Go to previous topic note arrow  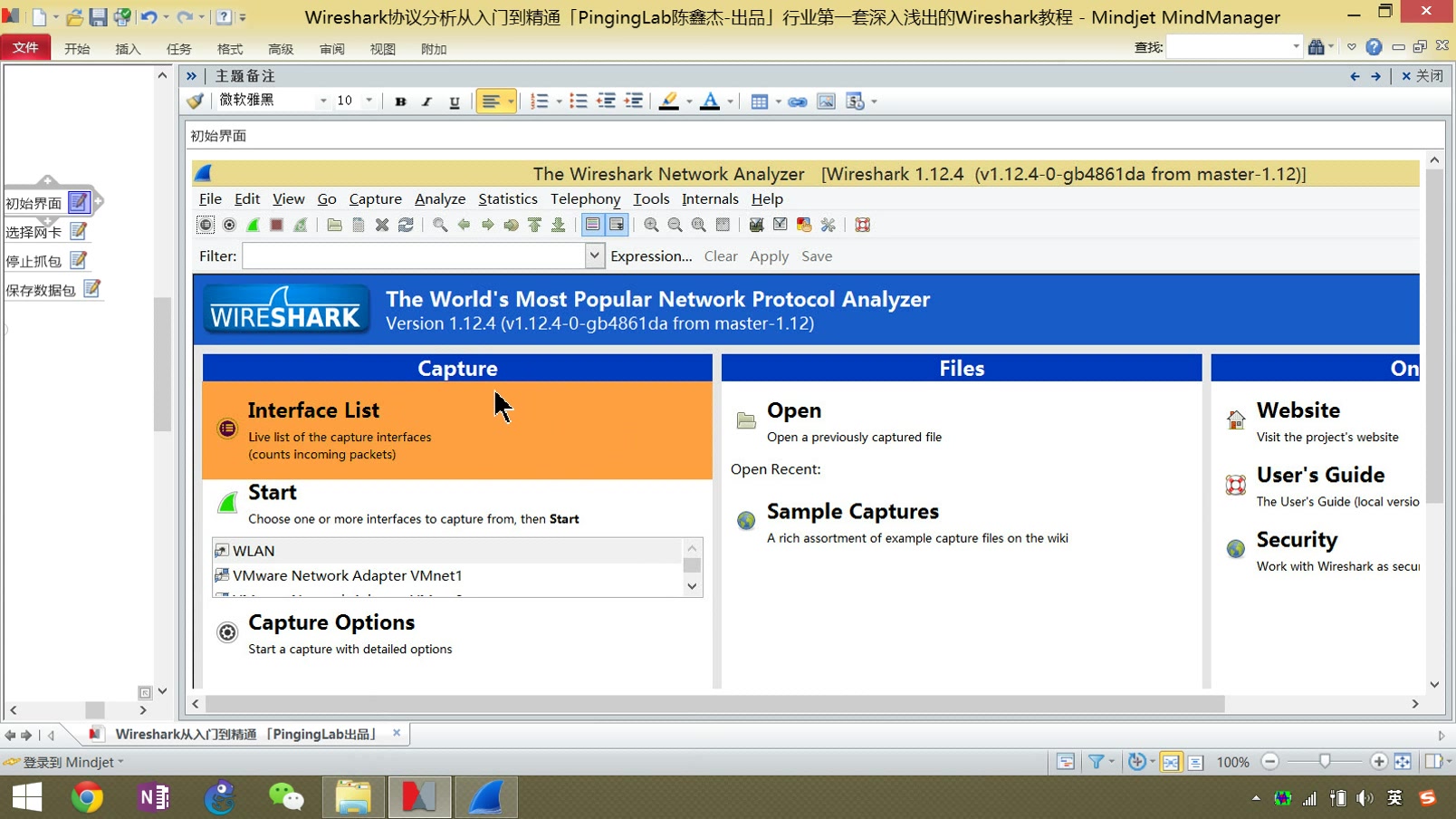[1355, 76]
